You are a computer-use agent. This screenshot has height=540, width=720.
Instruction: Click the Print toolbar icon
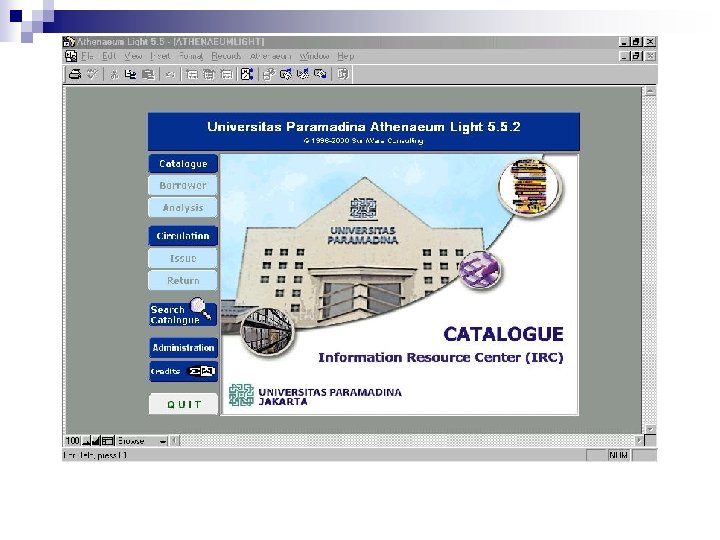[x=75, y=74]
